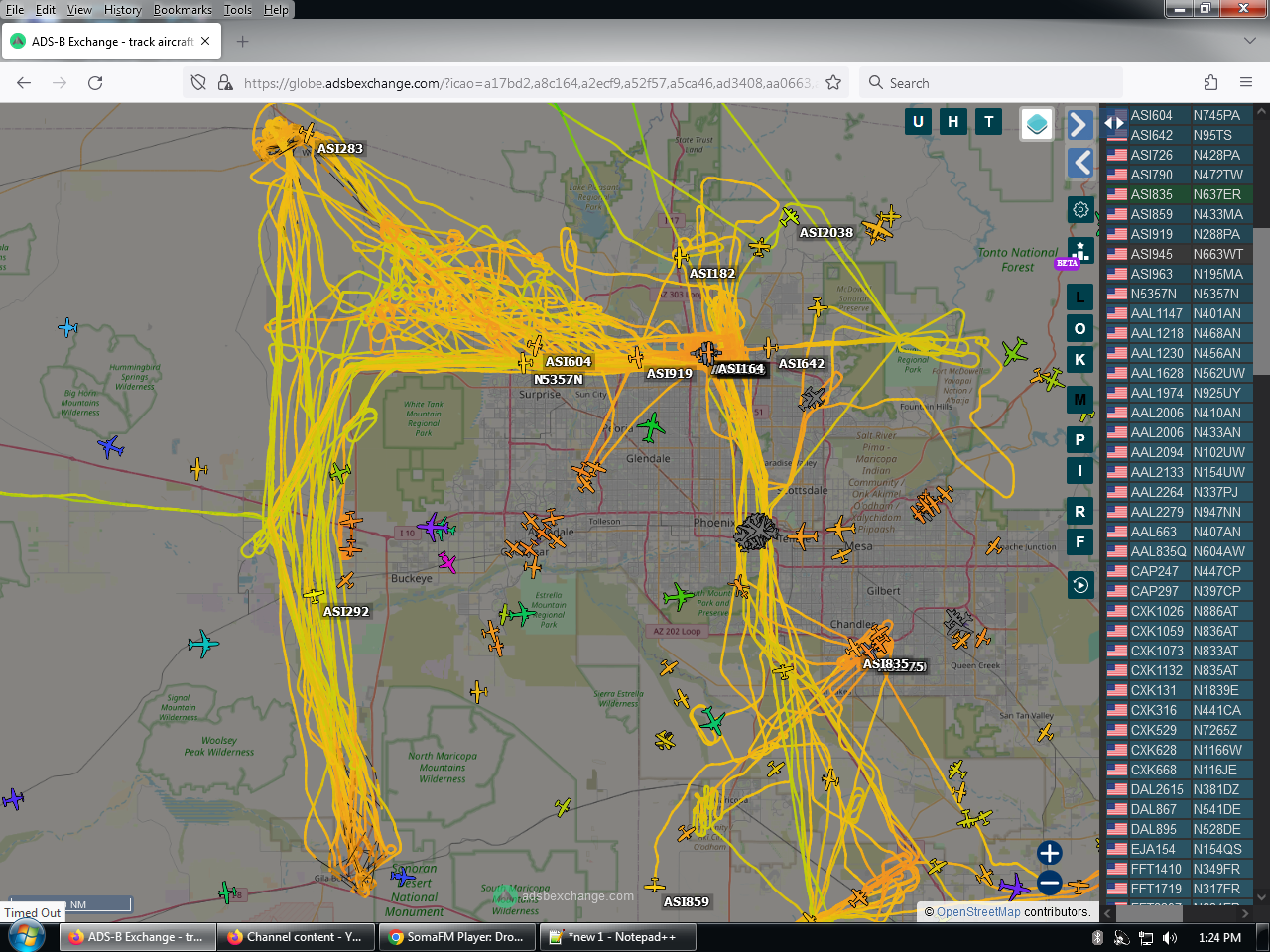Select CAP247 in the aircraft list
Viewport: 1270px width, 952px height.
tap(1179, 571)
